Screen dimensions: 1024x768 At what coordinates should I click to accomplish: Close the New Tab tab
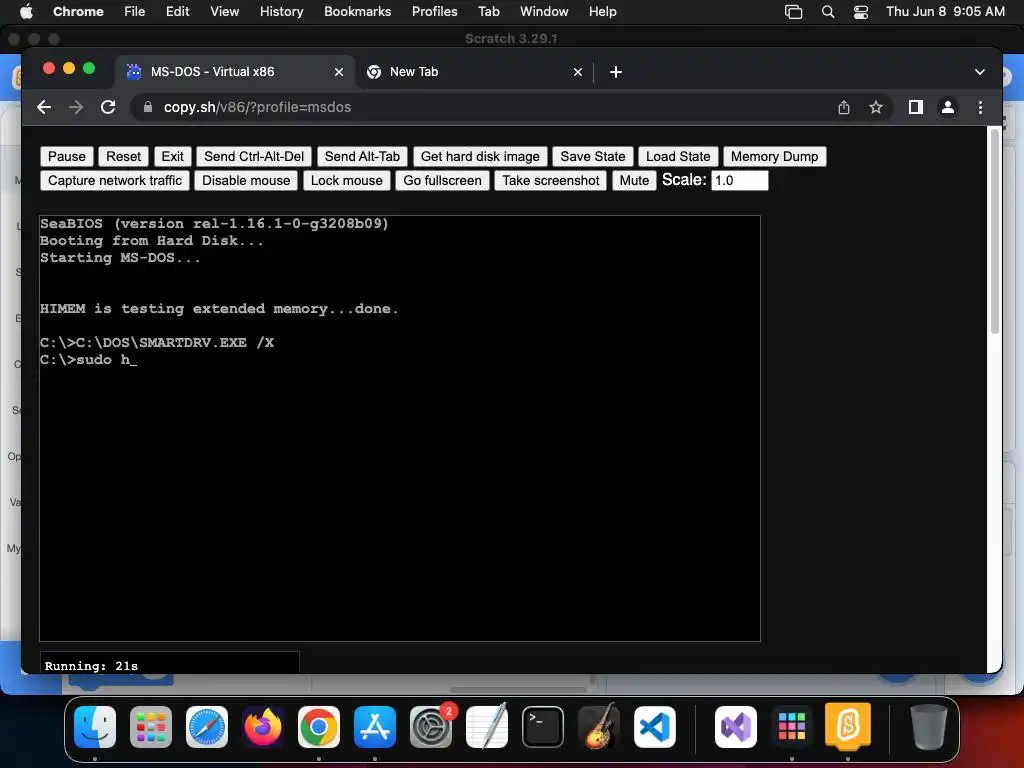click(578, 72)
